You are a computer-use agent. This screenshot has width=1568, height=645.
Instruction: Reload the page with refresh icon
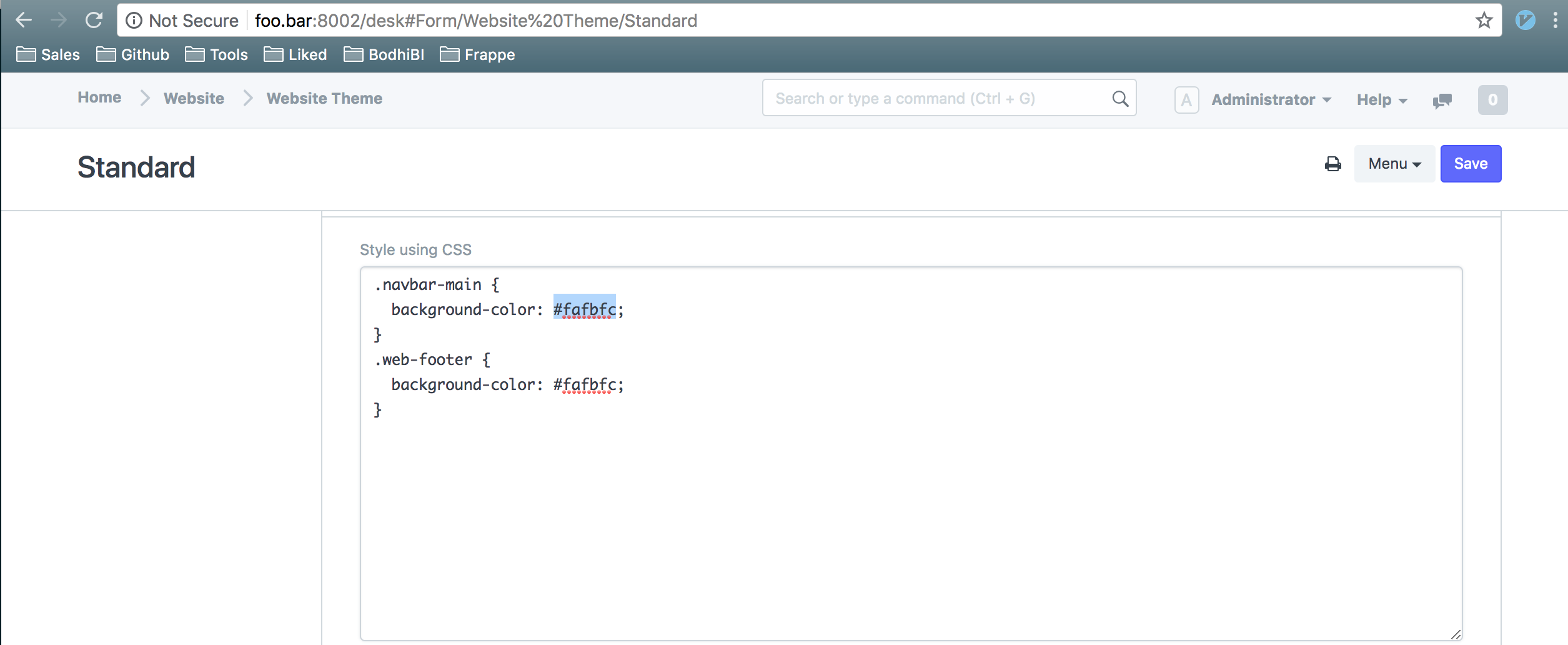click(x=94, y=20)
